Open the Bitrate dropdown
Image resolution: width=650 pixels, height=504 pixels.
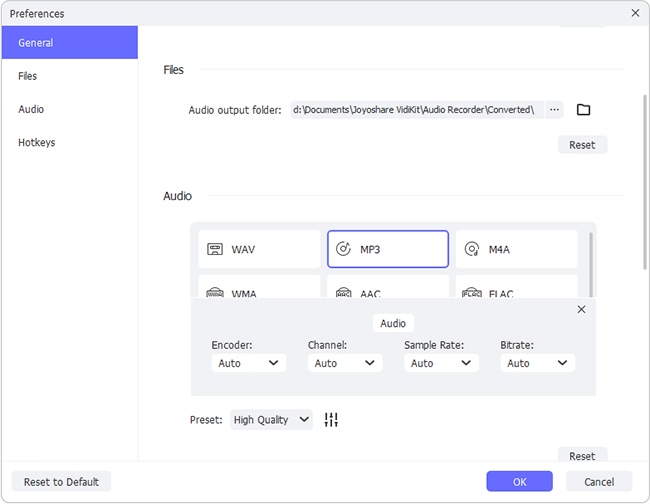click(537, 363)
